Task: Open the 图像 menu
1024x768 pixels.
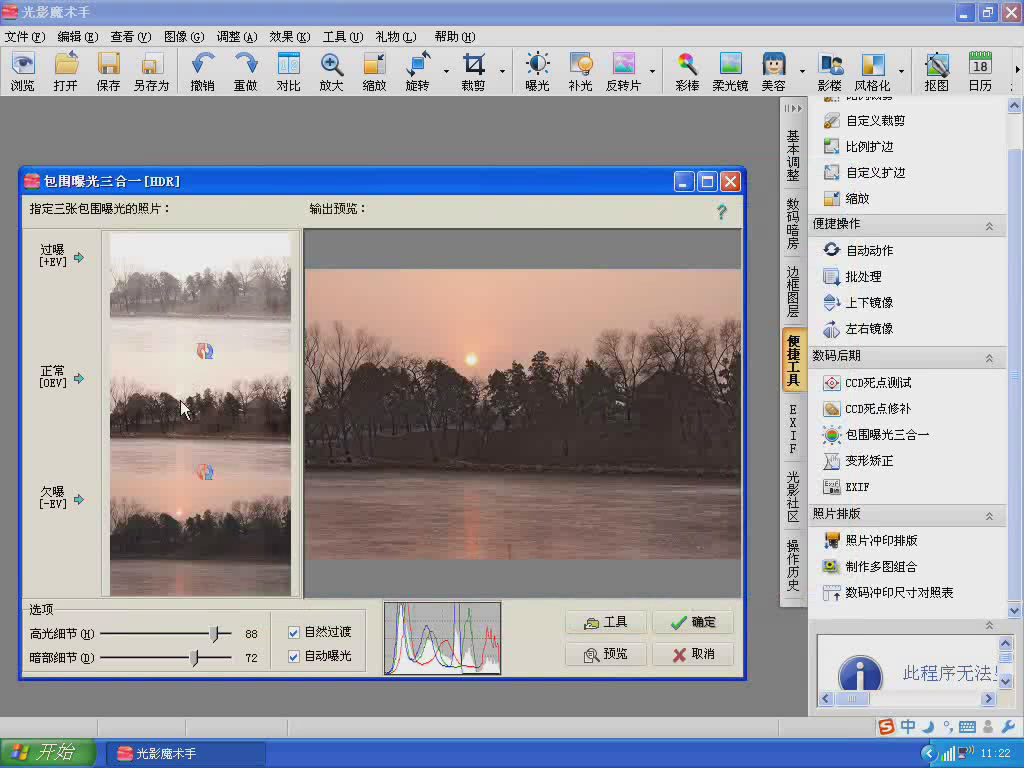Action: tap(184, 37)
